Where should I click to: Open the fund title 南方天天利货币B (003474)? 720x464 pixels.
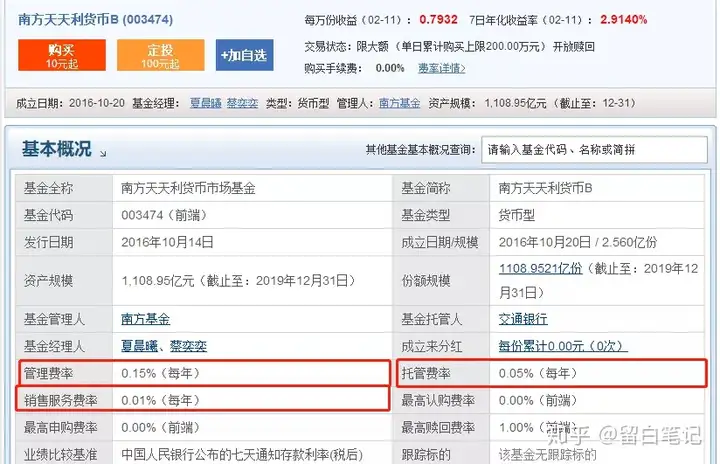pyautogui.click(x=96, y=20)
